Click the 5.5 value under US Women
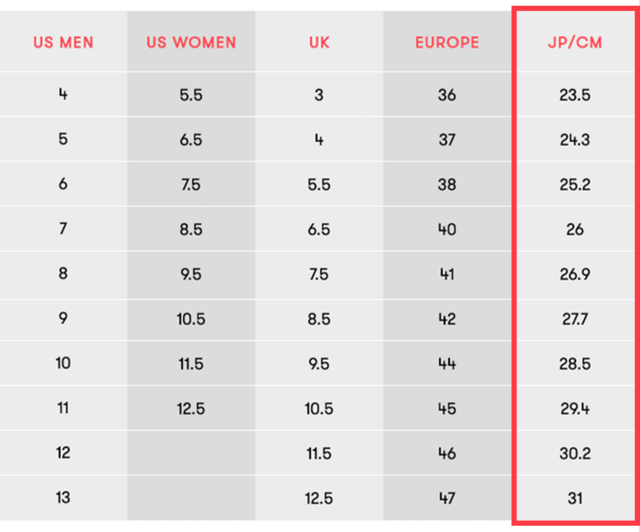 191,96
